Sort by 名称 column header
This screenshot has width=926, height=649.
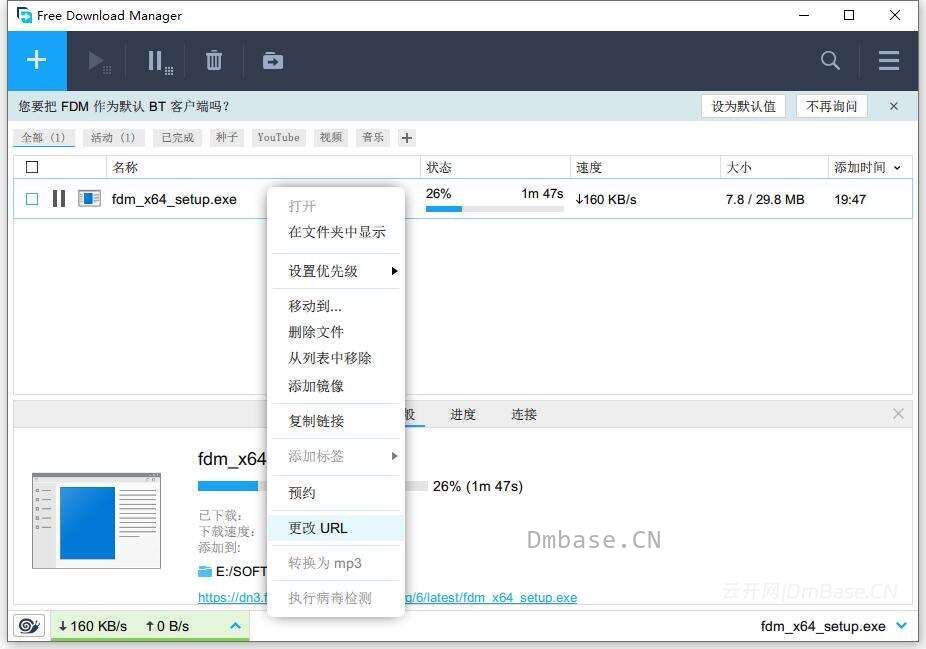pyautogui.click(x=263, y=167)
